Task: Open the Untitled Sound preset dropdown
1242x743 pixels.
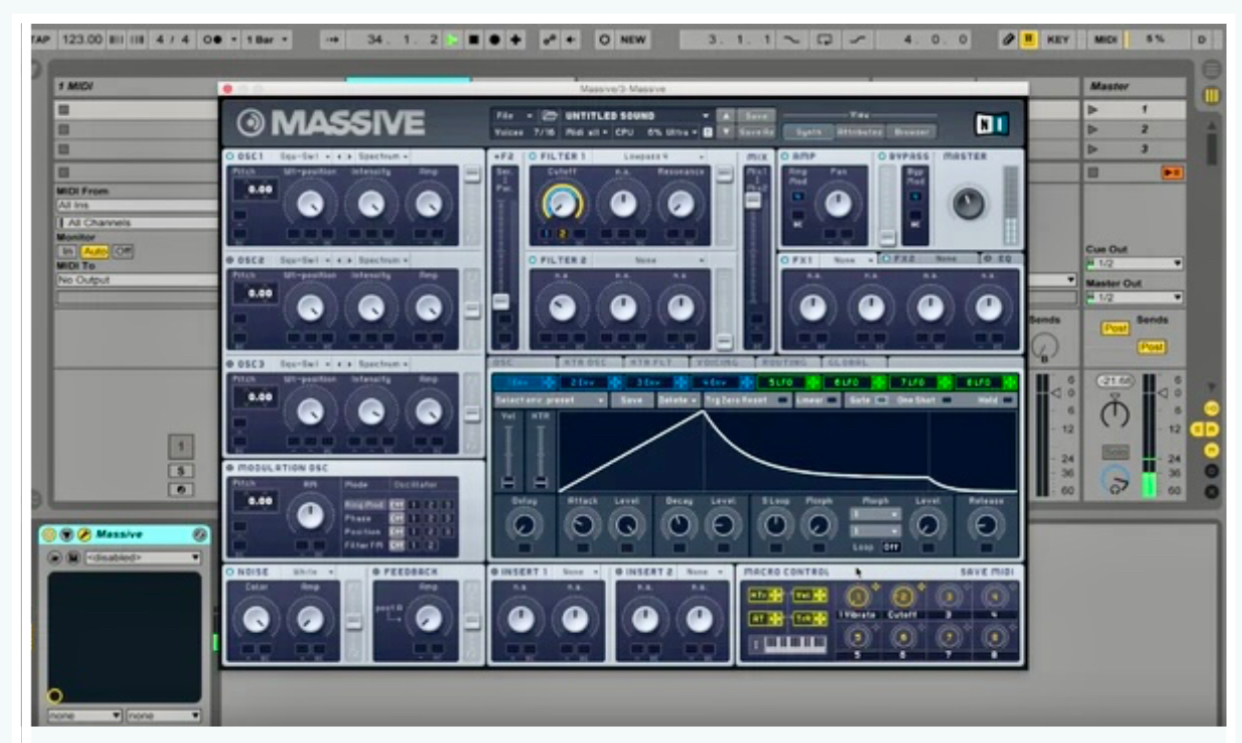Action: pyautogui.click(x=637, y=116)
